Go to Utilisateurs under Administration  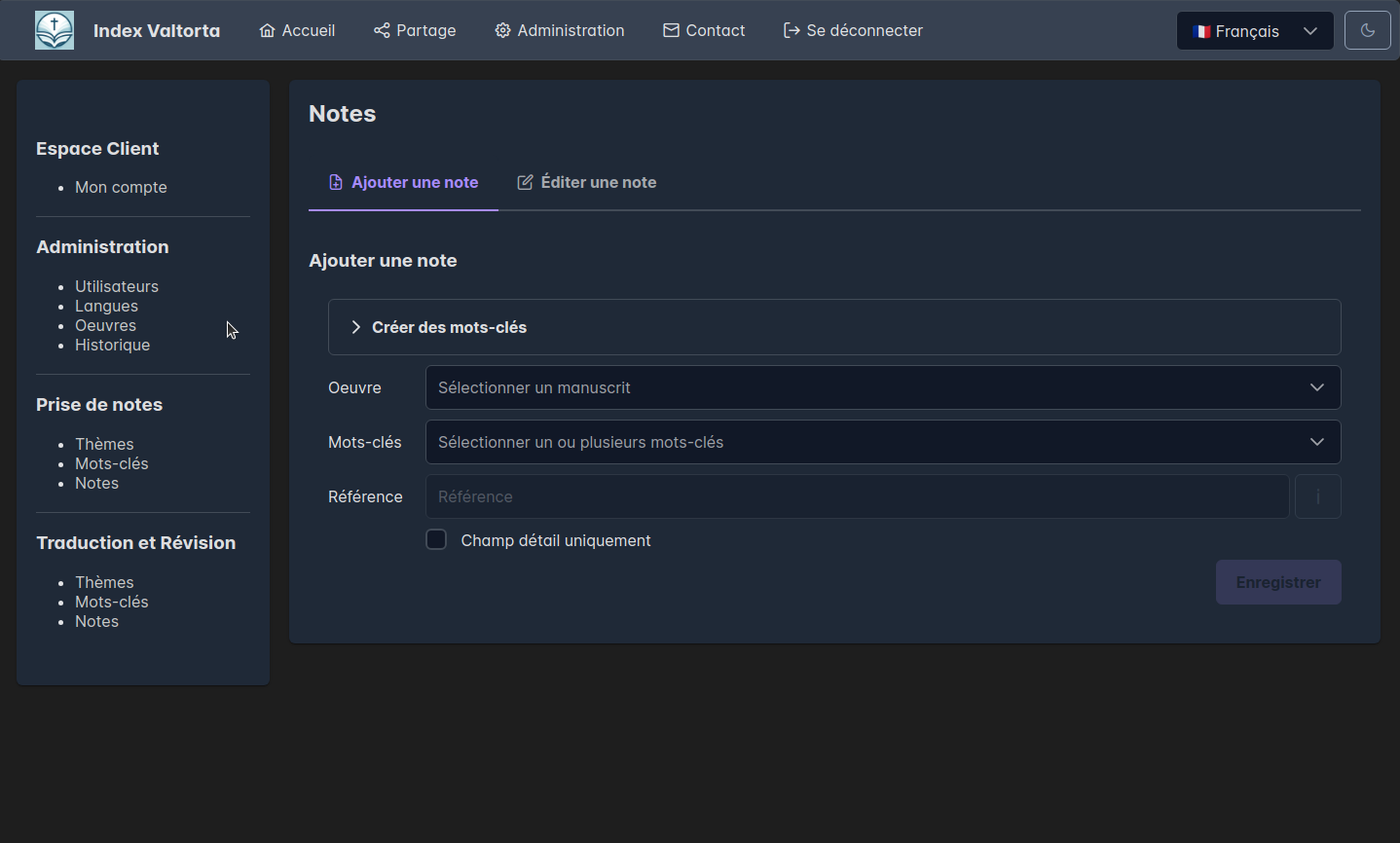click(117, 286)
